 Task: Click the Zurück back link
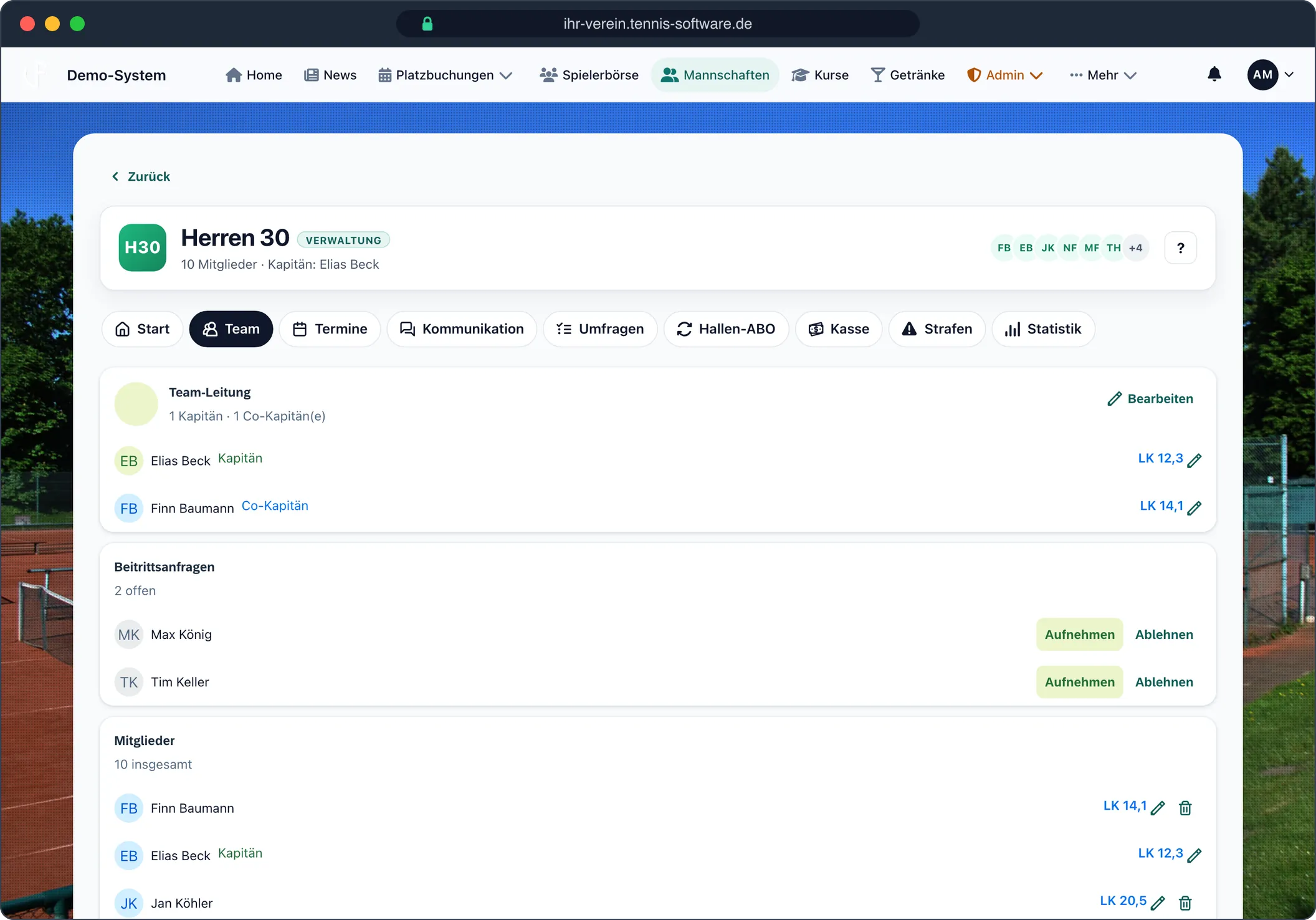point(141,176)
